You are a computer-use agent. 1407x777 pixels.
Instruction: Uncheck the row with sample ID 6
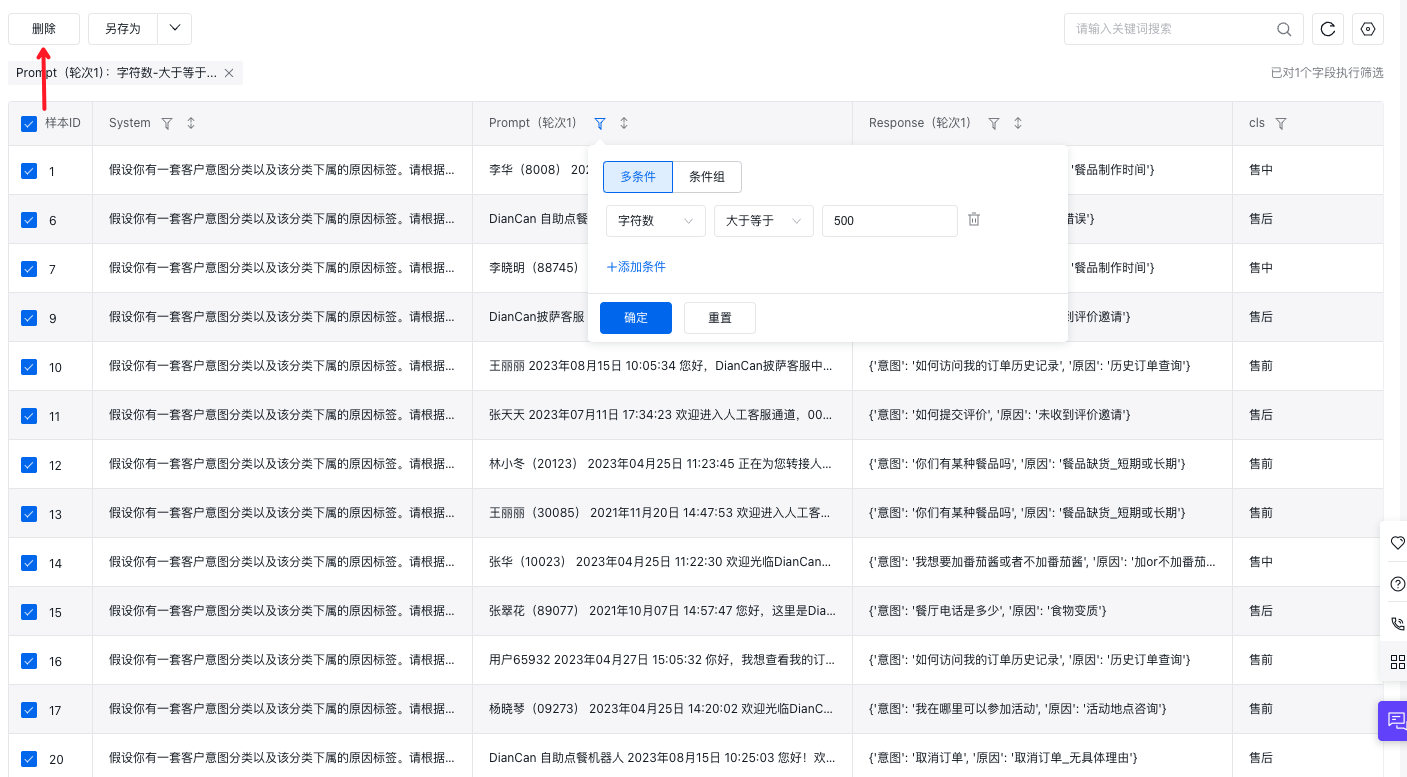coord(29,220)
